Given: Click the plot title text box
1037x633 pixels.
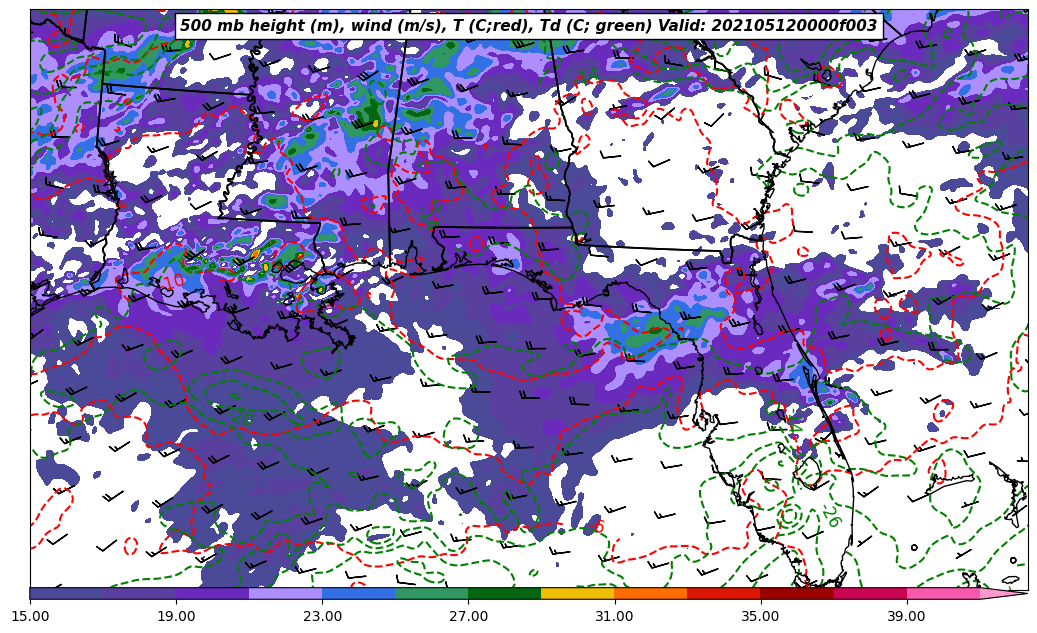Looking at the screenshot, I should (528, 26).
